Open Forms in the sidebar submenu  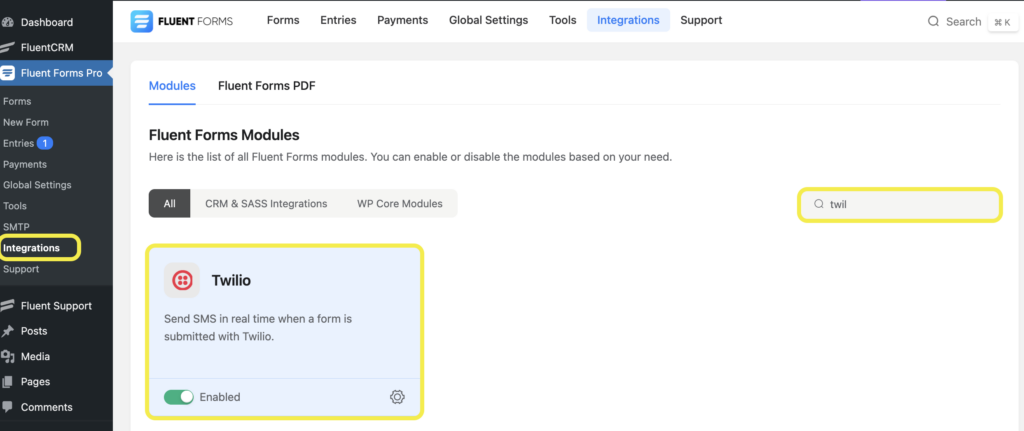pos(17,101)
